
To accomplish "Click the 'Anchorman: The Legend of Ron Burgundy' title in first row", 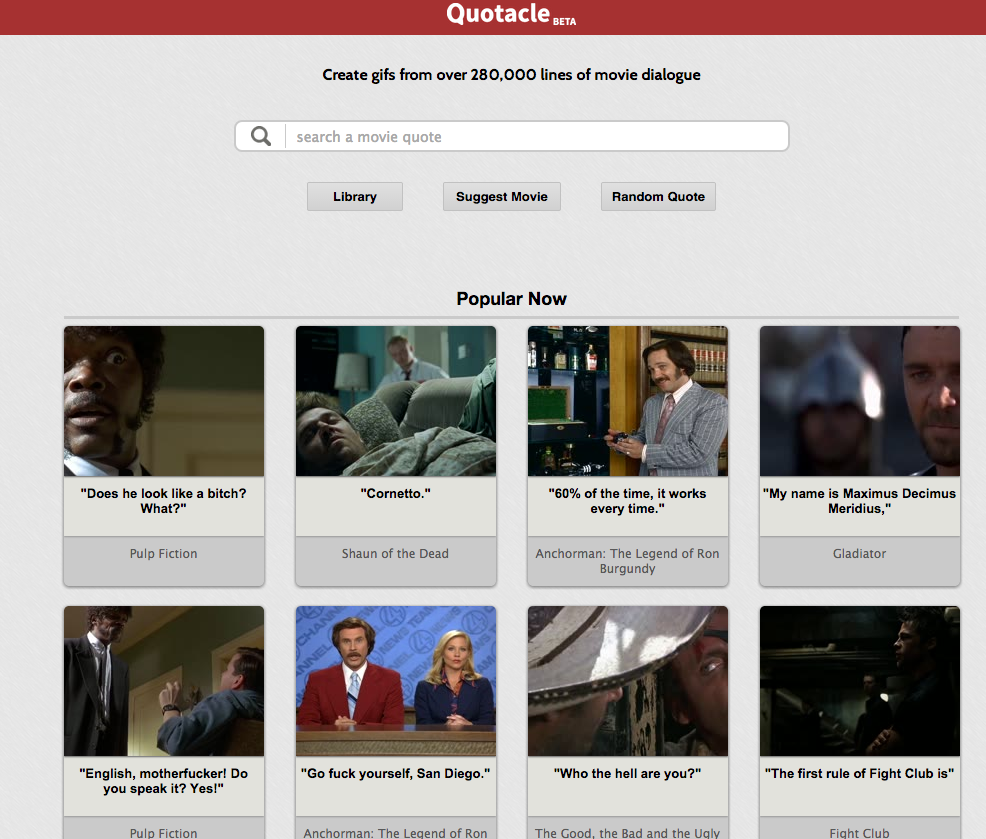I will (x=628, y=561).
